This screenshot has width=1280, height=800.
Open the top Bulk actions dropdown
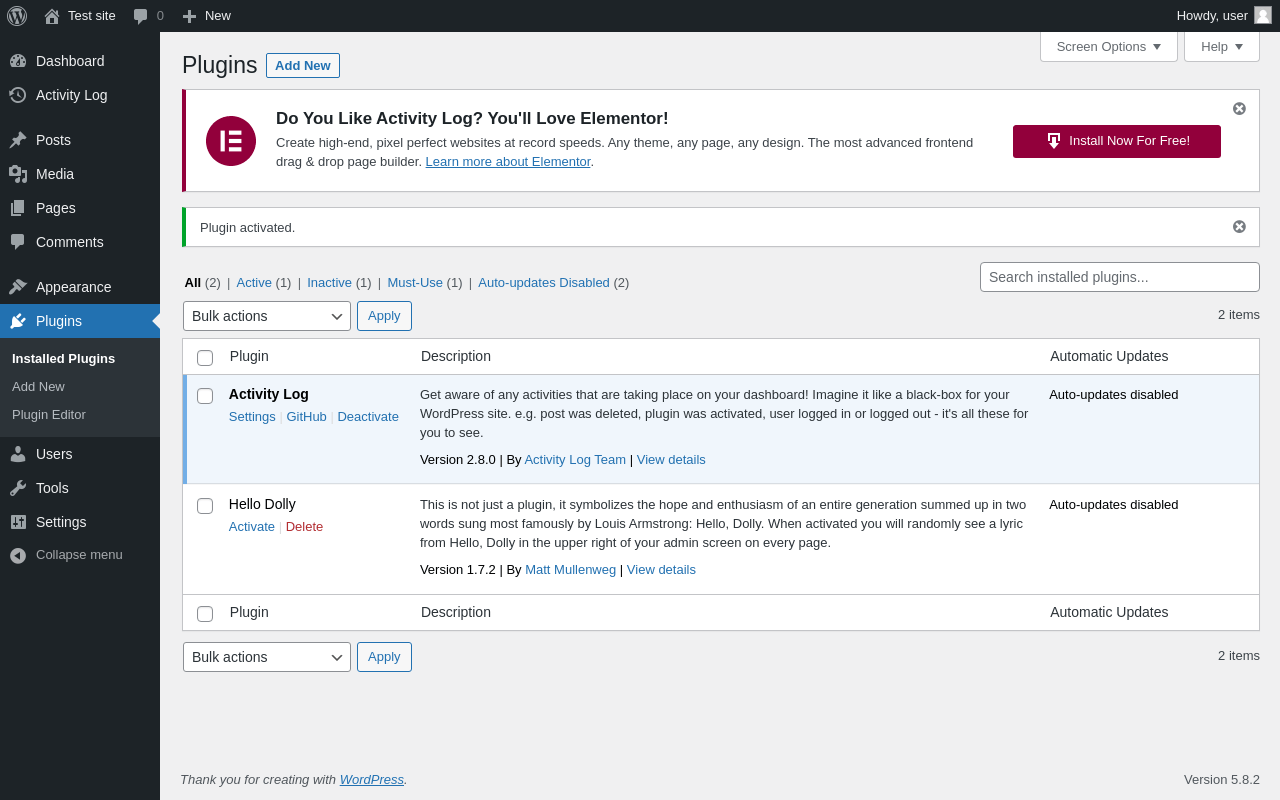pyautogui.click(x=267, y=316)
